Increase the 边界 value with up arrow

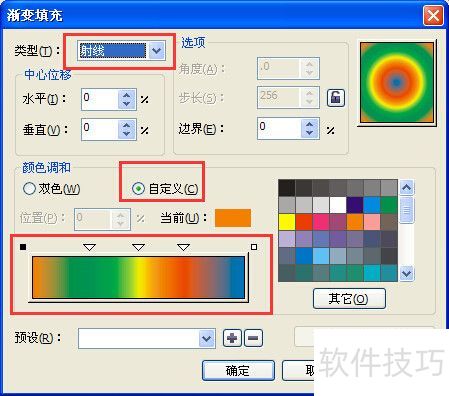click(310, 124)
